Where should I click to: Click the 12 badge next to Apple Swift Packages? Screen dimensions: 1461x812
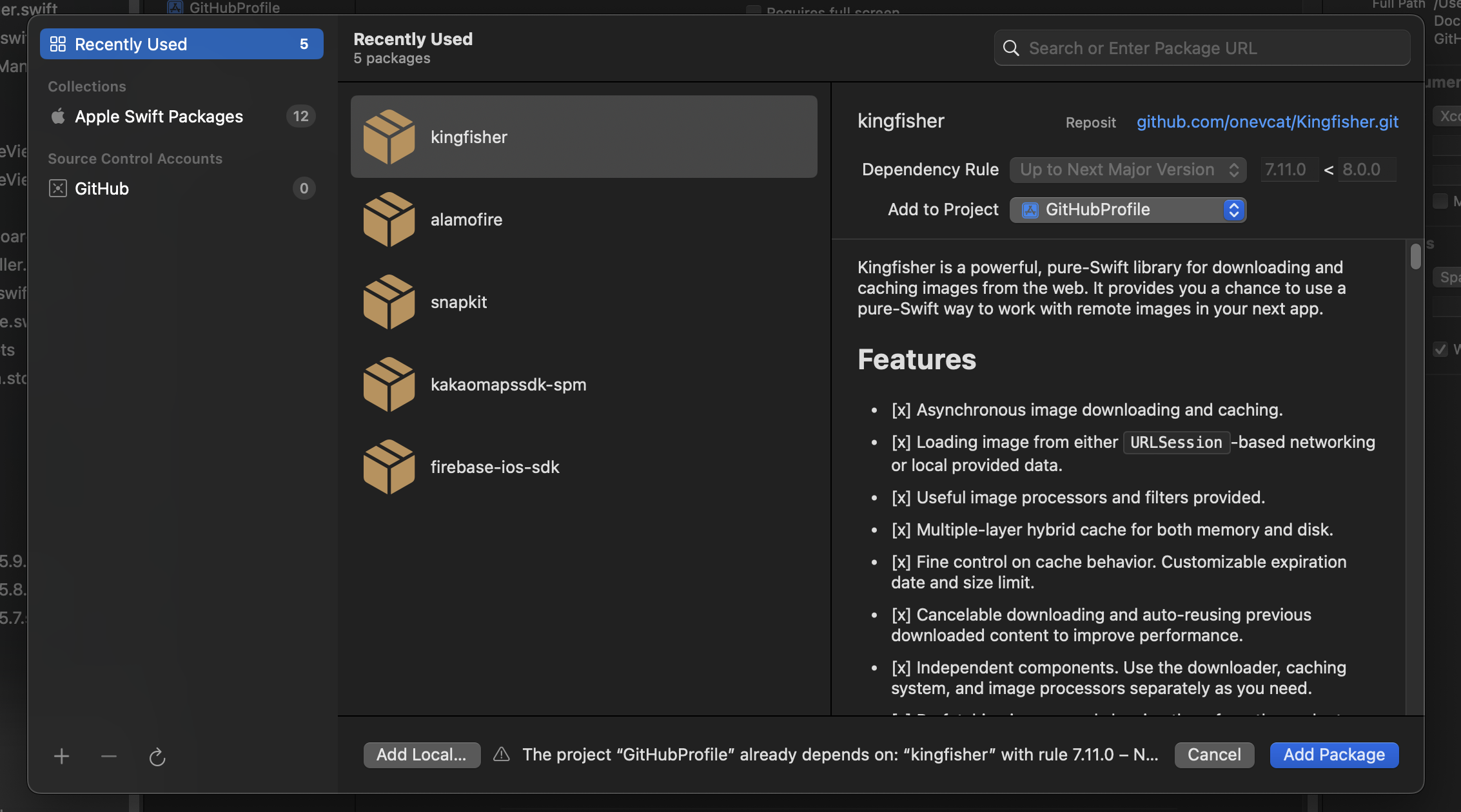[301, 116]
